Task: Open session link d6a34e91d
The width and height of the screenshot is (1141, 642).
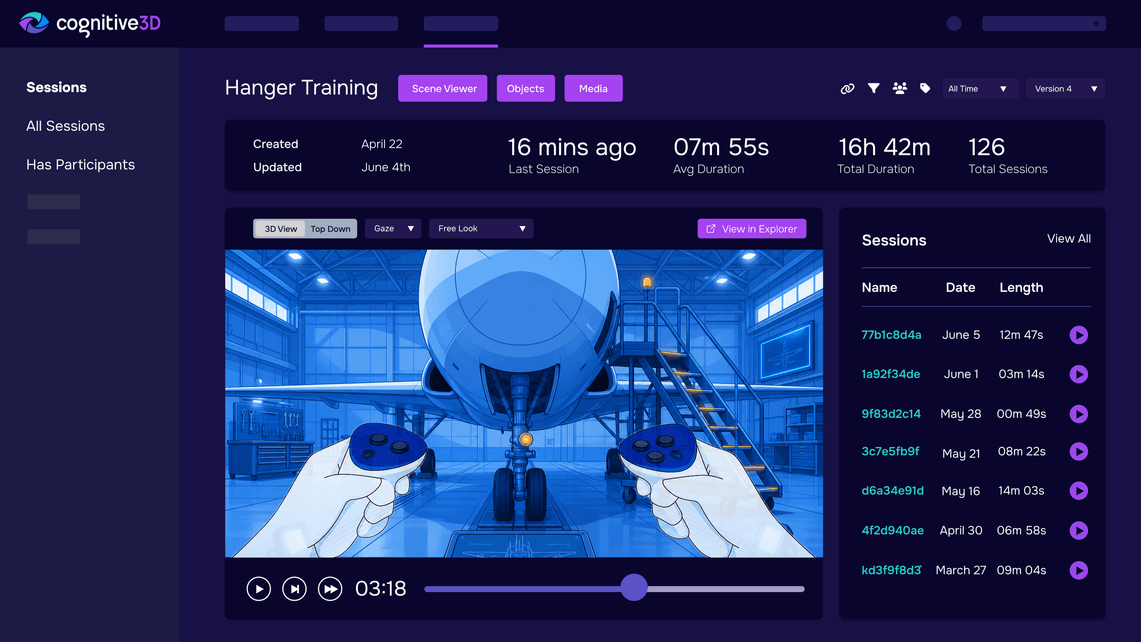Action: (892, 491)
